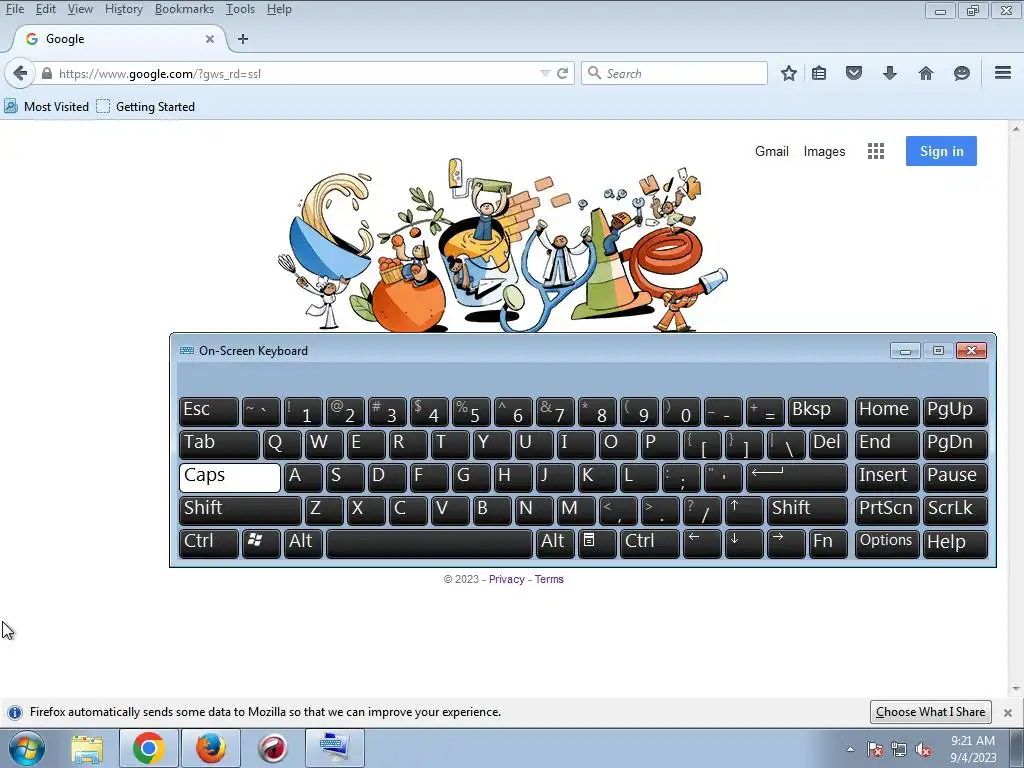Screen dimensions: 1024x768
Task: Click the Firefox Search box
Action: [x=674, y=73]
